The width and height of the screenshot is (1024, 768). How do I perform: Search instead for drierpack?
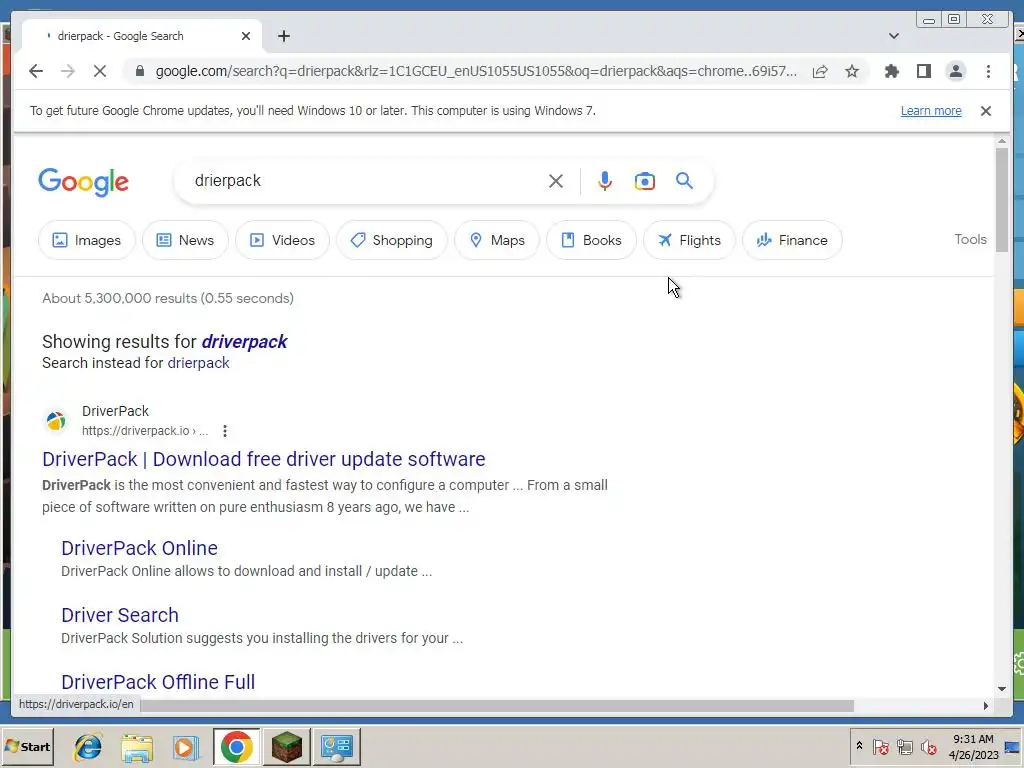[199, 363]
